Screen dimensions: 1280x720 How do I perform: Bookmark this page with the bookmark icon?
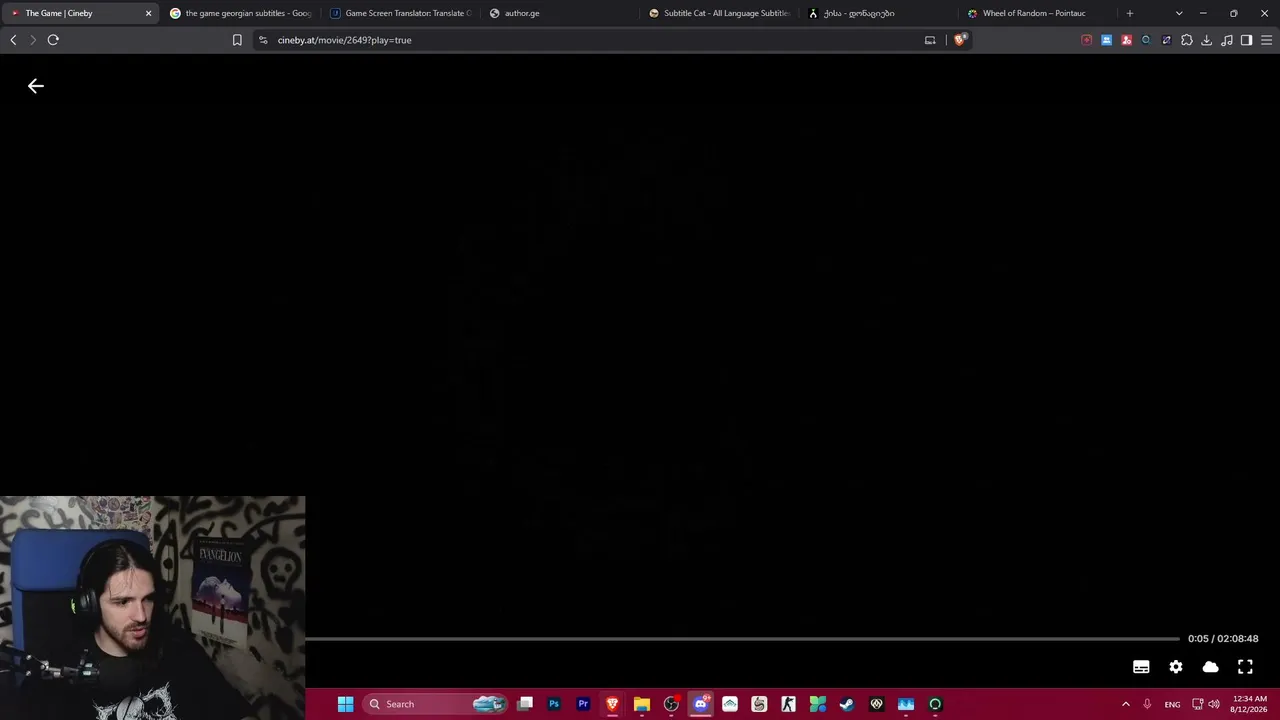click(237, 40)
